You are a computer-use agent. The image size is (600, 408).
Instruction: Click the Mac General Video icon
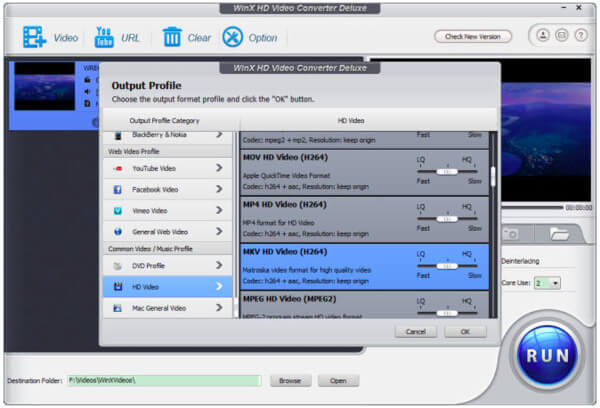pyautogui.click(x=118, y=308)
